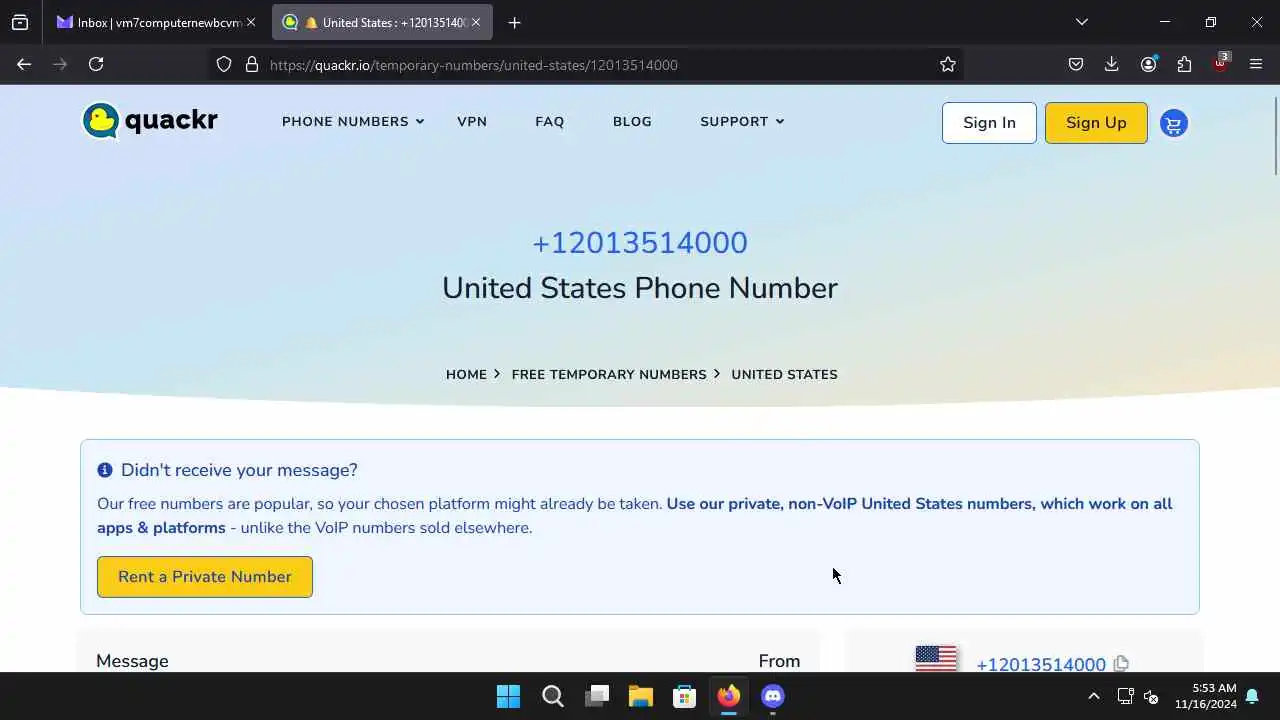The height and width of the screenshot is (720, 1280).
Task: Open the extensions puzzle icon
Action: (1184, 64)
